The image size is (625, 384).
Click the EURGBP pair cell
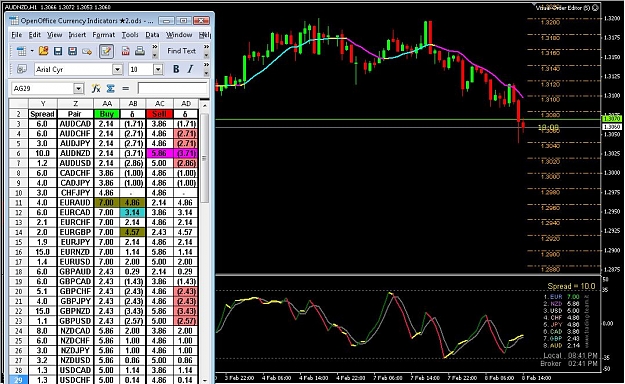tap(75, 232)
